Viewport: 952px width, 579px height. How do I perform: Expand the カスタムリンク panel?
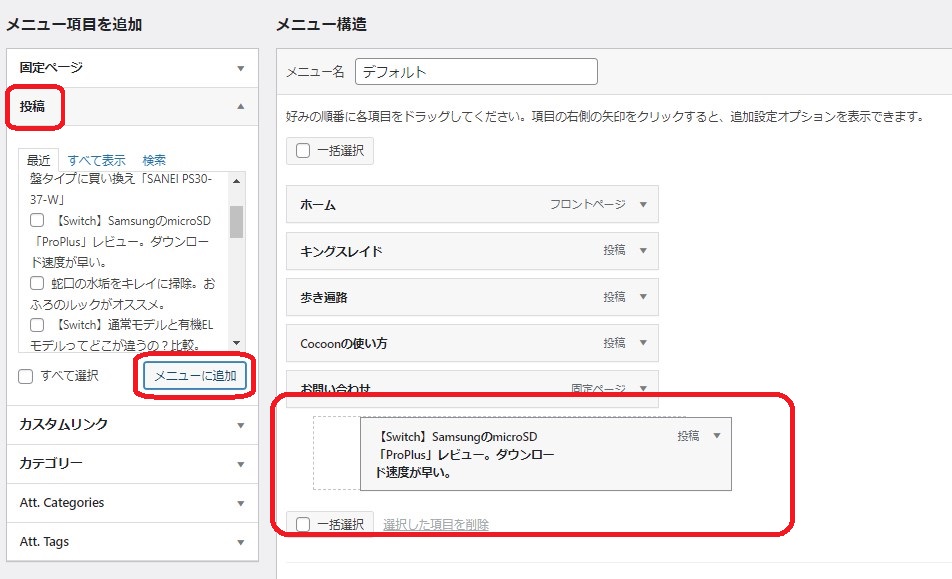[x=240, y=425]
